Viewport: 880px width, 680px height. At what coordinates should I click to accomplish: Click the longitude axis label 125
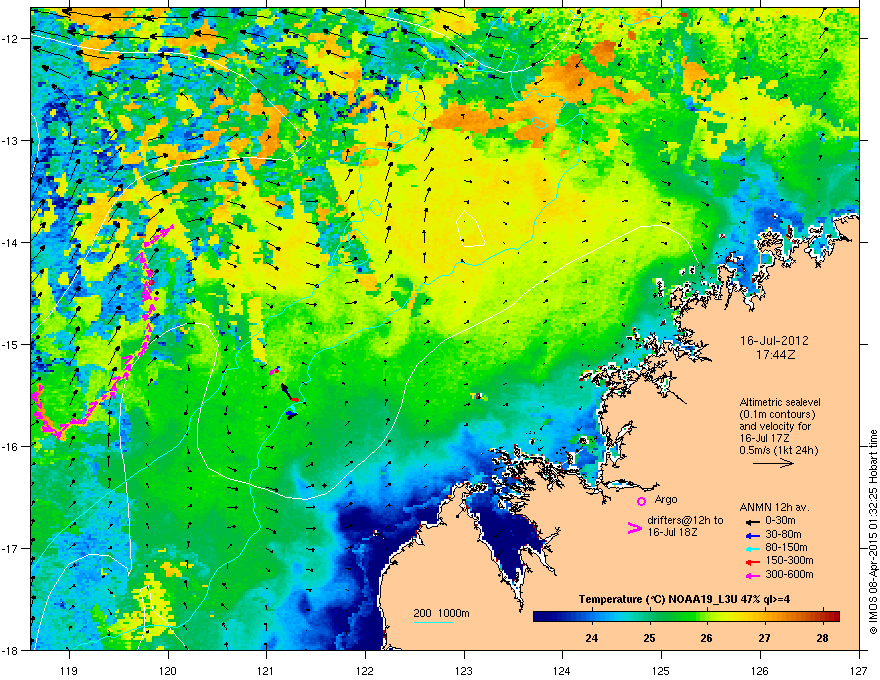(x=661, y=670)
